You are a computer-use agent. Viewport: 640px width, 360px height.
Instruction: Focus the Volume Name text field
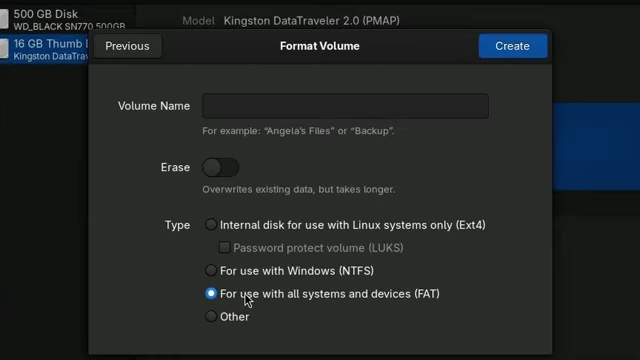tap(345, 106)
